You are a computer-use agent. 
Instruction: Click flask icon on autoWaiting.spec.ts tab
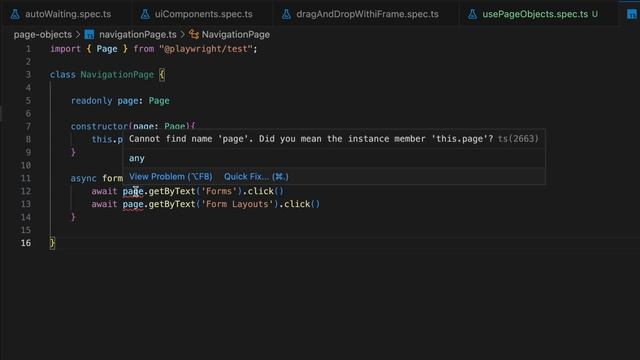point(15,14)
